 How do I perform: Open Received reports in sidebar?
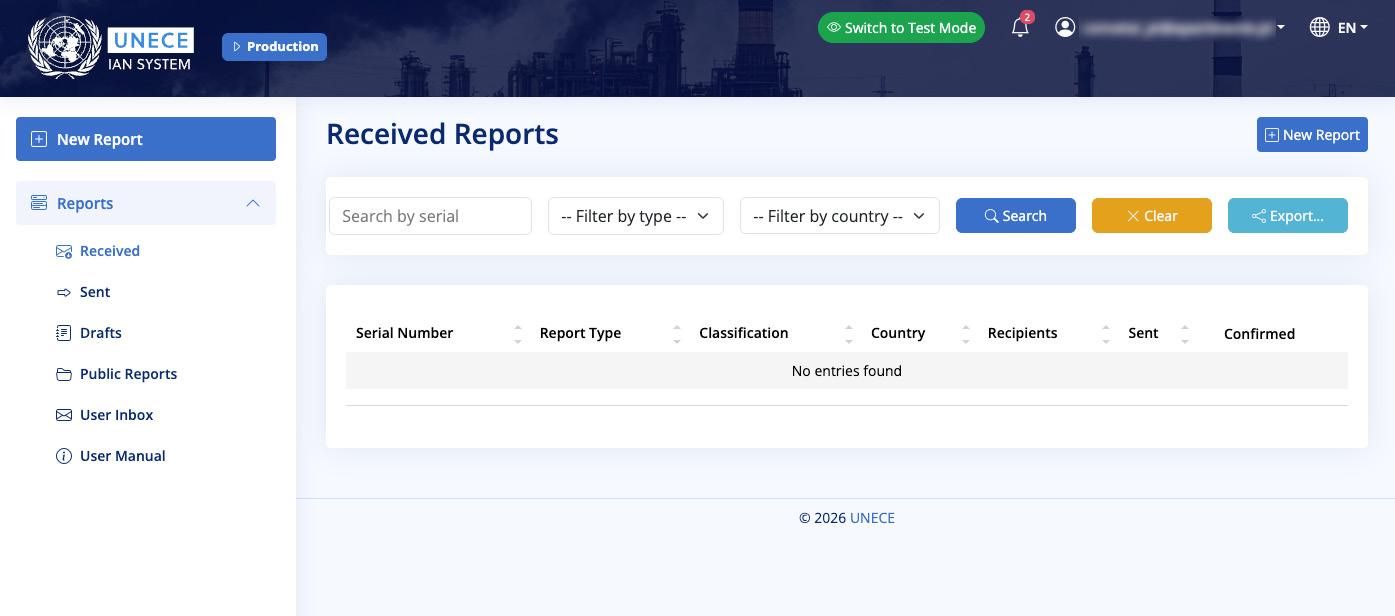tap(110, 251)
